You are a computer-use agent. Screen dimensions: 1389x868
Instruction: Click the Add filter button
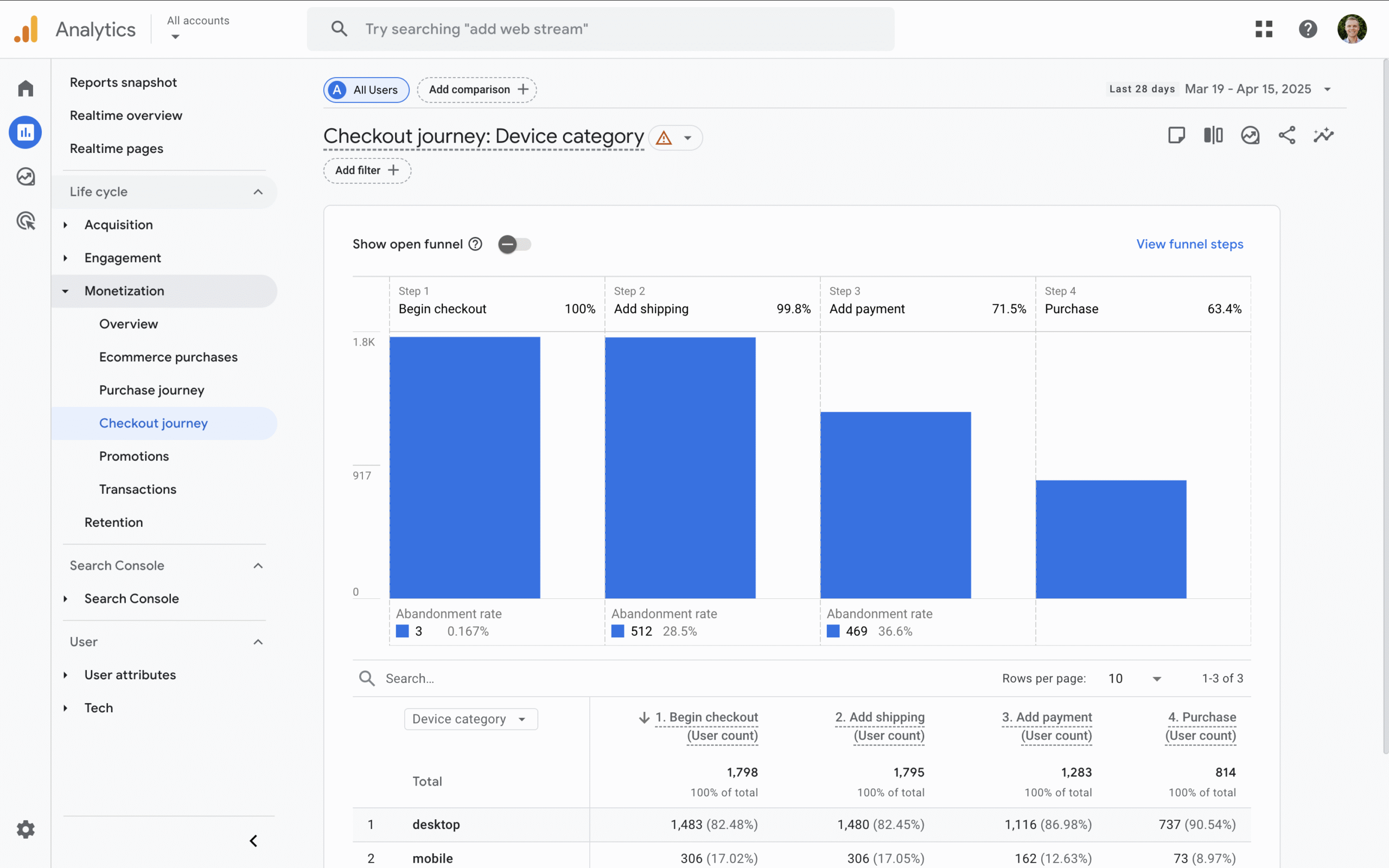(367, 170)
